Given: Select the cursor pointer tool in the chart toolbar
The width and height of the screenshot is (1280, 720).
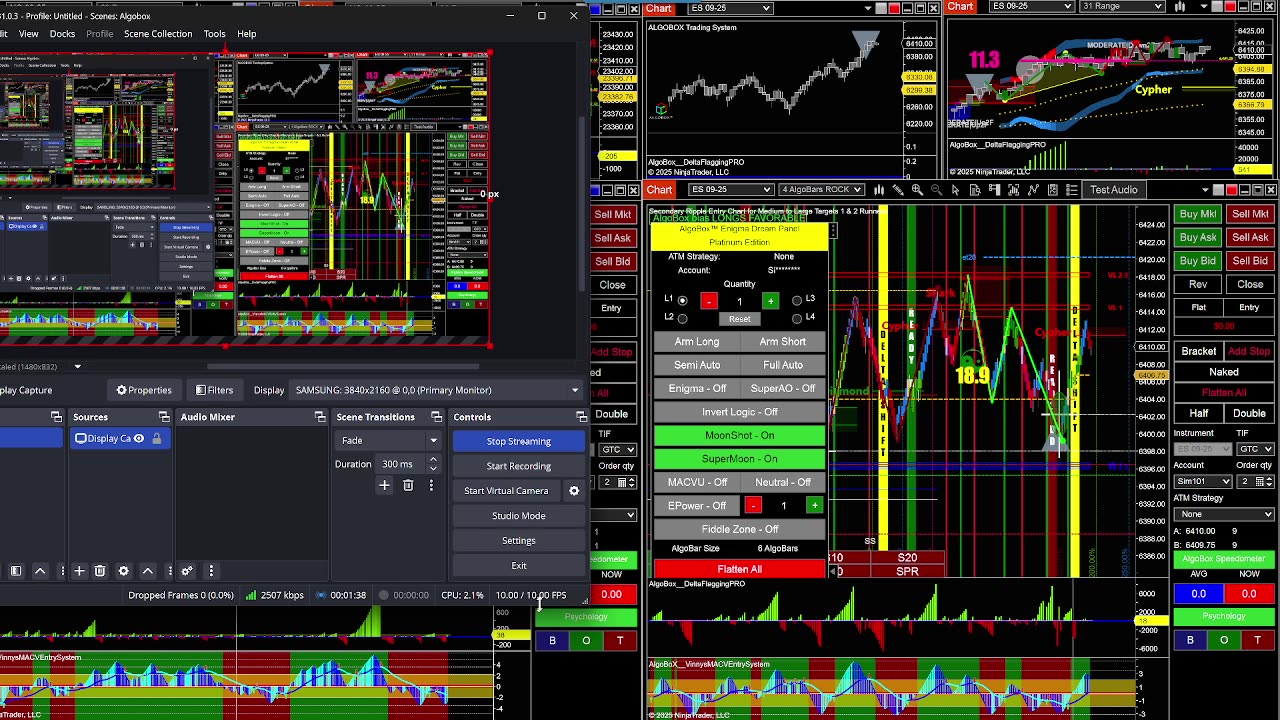Looking at the screenshot, I should click(956, 190).
